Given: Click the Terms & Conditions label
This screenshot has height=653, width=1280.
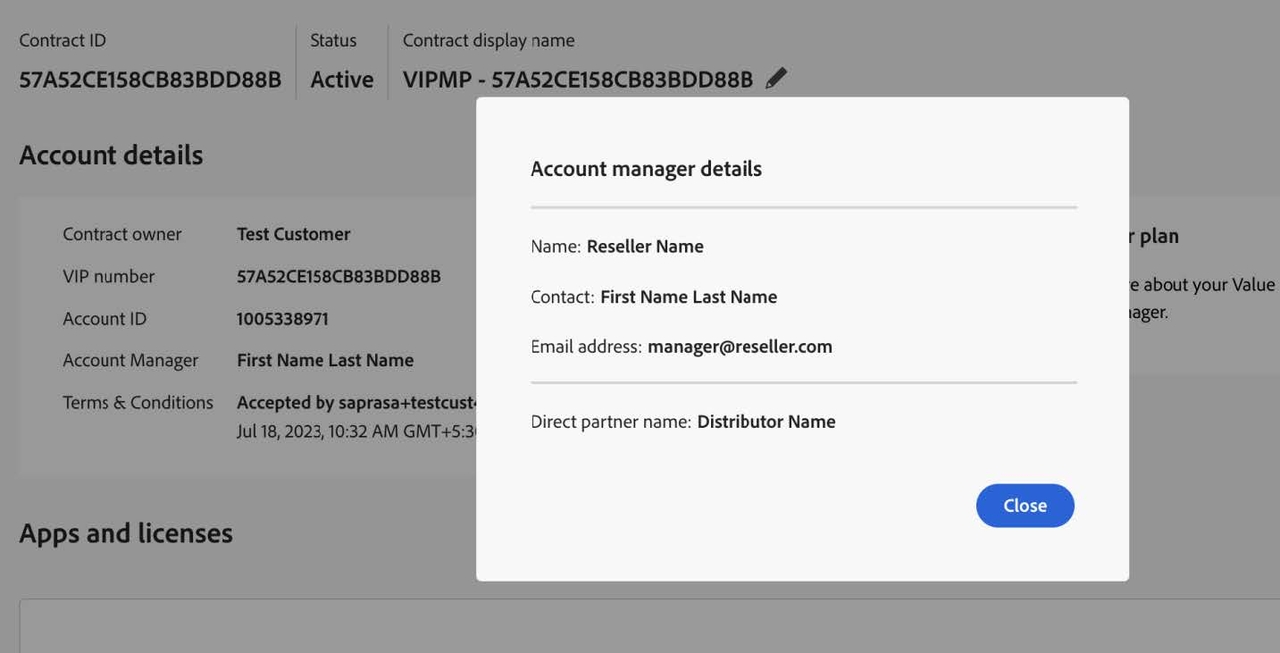Looking at the screenshot, I should 138,402.
